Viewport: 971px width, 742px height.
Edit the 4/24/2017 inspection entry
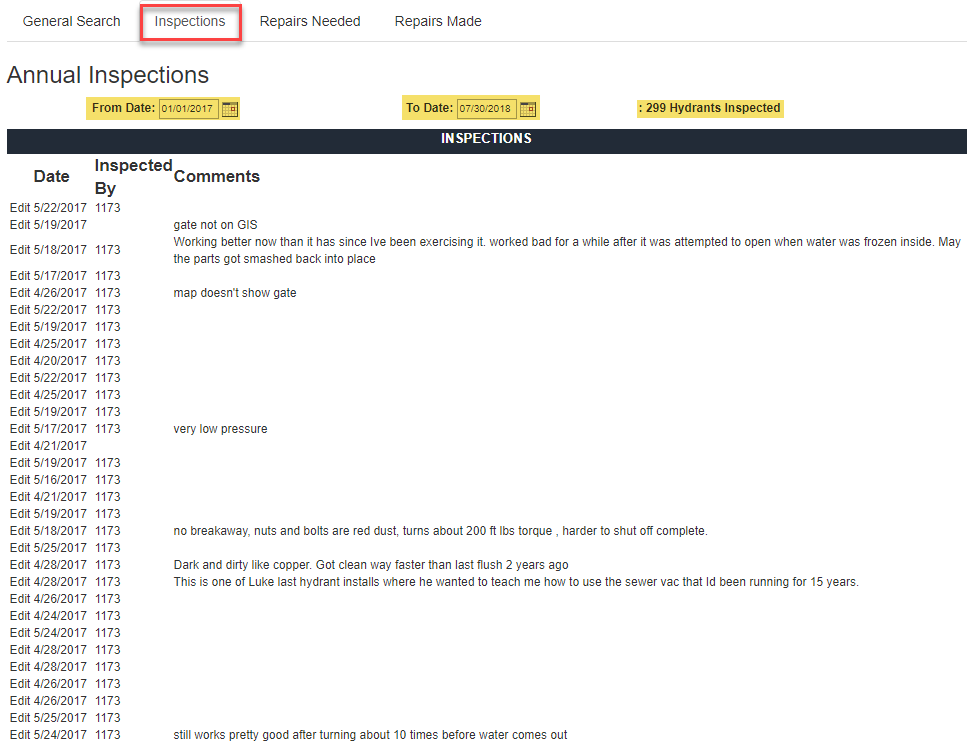pos(20,616)
